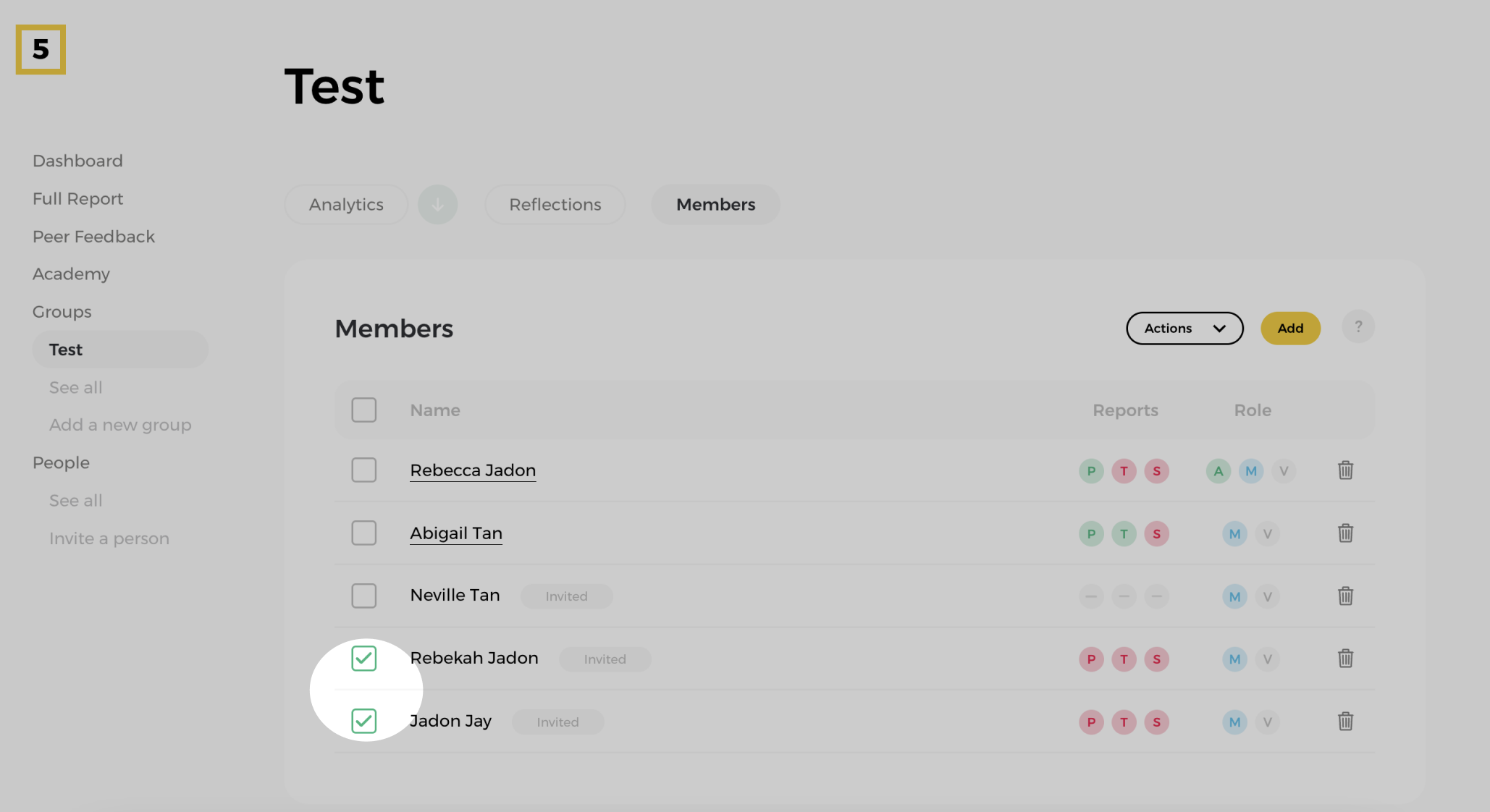1490x812 pixels.
Task: Click the red S report badge for Abigail Tan
Action: tap(1156, 534)
